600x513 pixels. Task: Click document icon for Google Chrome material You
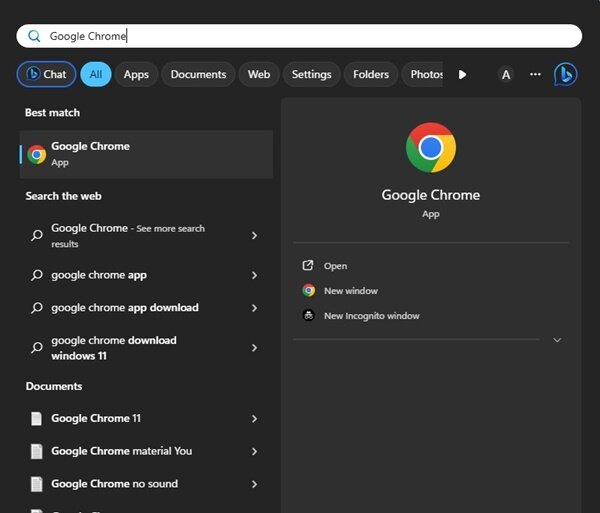pyautogui.click(x=36, y=451)
